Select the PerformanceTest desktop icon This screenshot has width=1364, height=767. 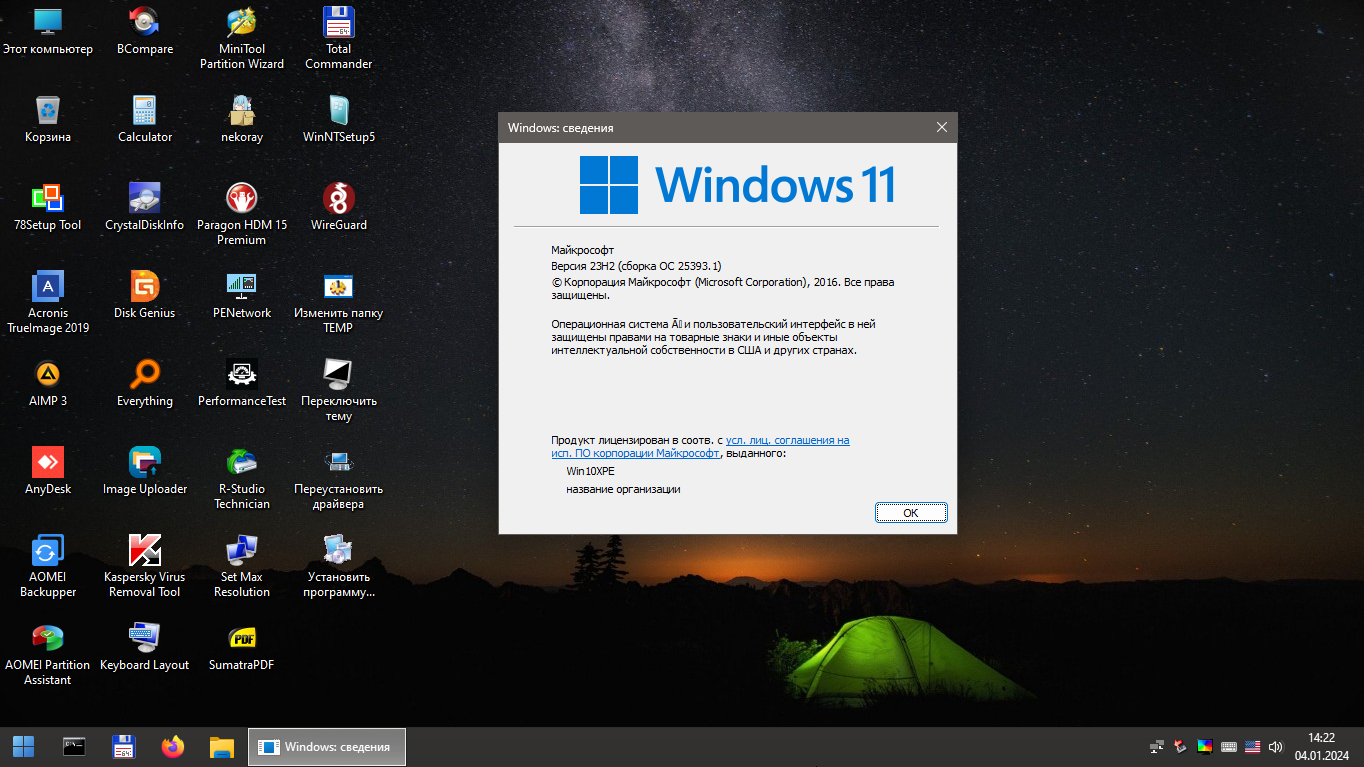click(x=241, y=384)
